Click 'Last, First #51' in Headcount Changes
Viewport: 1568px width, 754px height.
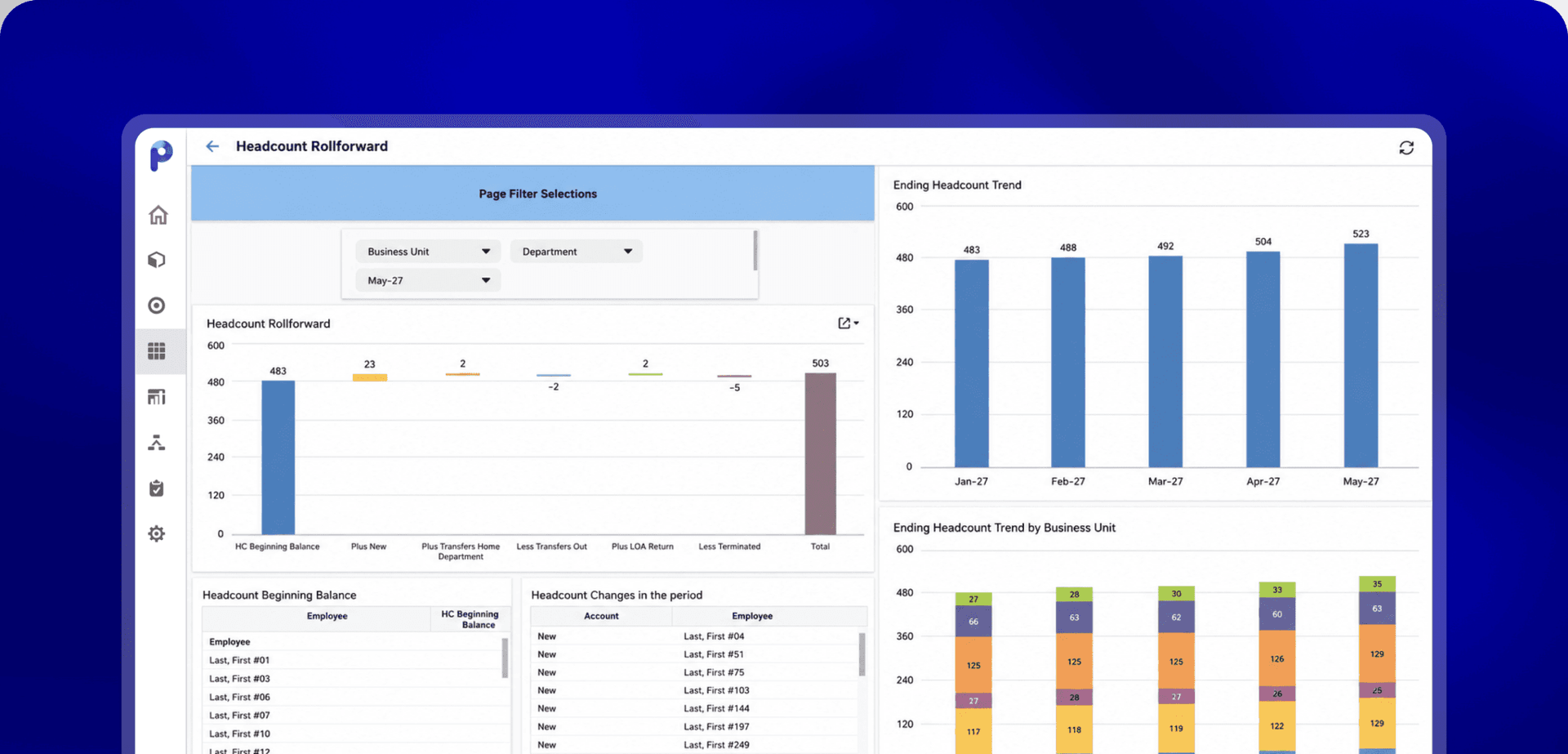714,654
